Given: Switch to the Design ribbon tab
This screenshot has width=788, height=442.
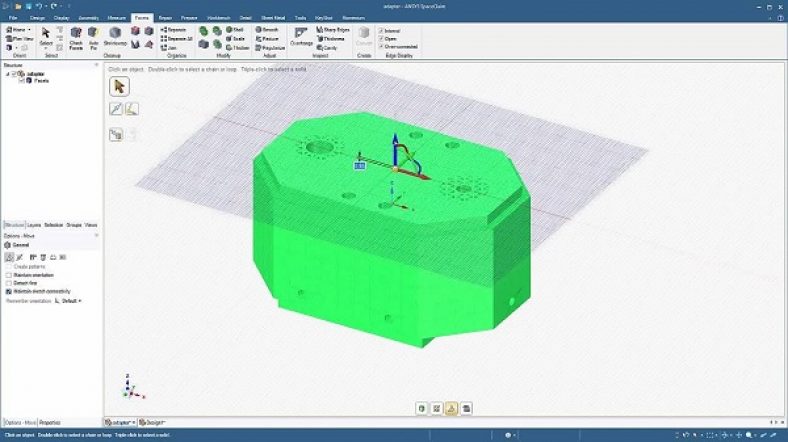Looking at the screenshot, I should pos(37,18).
